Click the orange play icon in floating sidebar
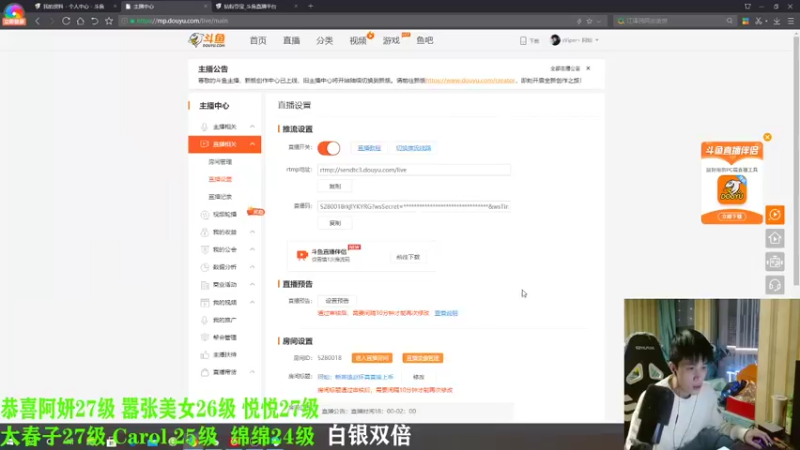 775,215
